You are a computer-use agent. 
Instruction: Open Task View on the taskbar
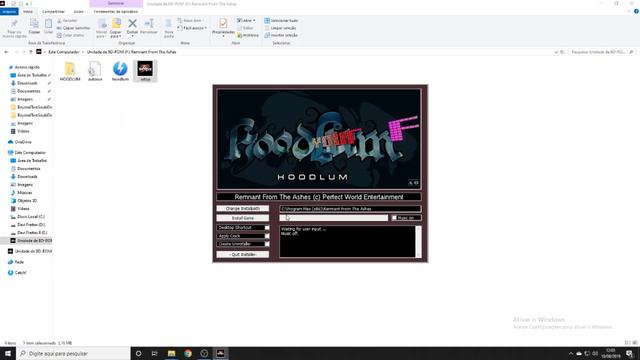coord(155,353)
